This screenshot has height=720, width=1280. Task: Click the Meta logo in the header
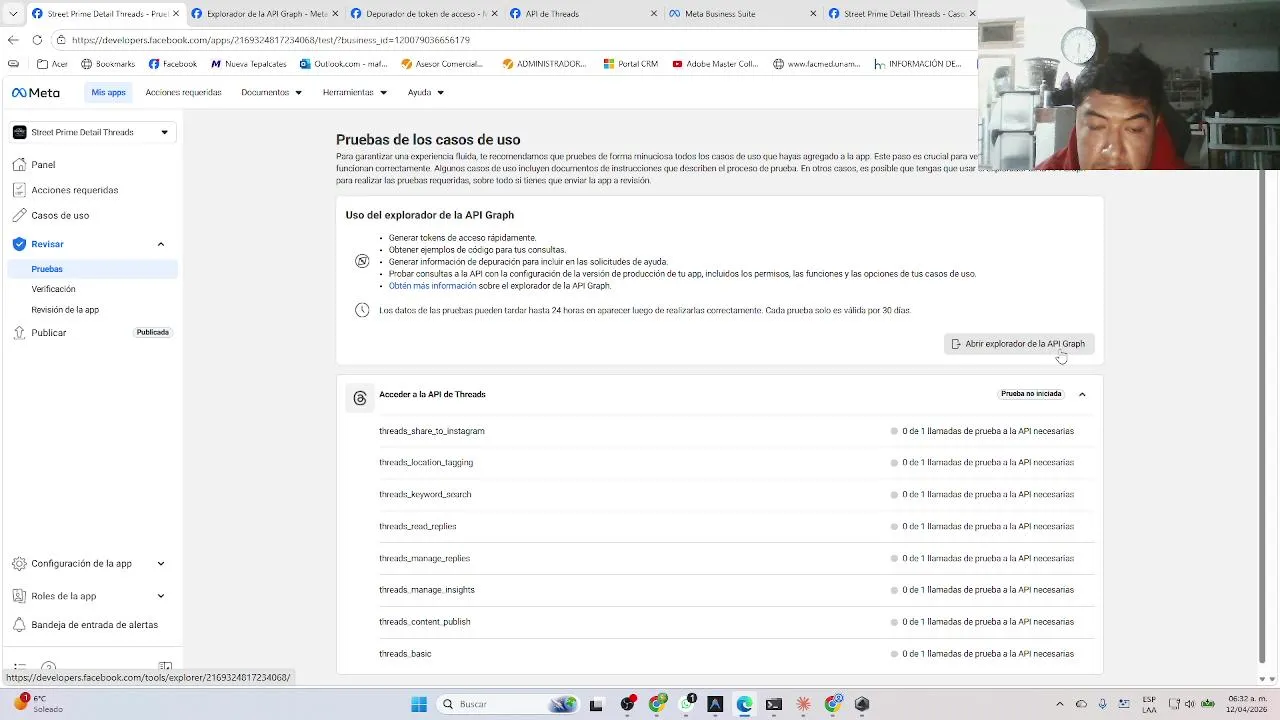click(35, 92)
